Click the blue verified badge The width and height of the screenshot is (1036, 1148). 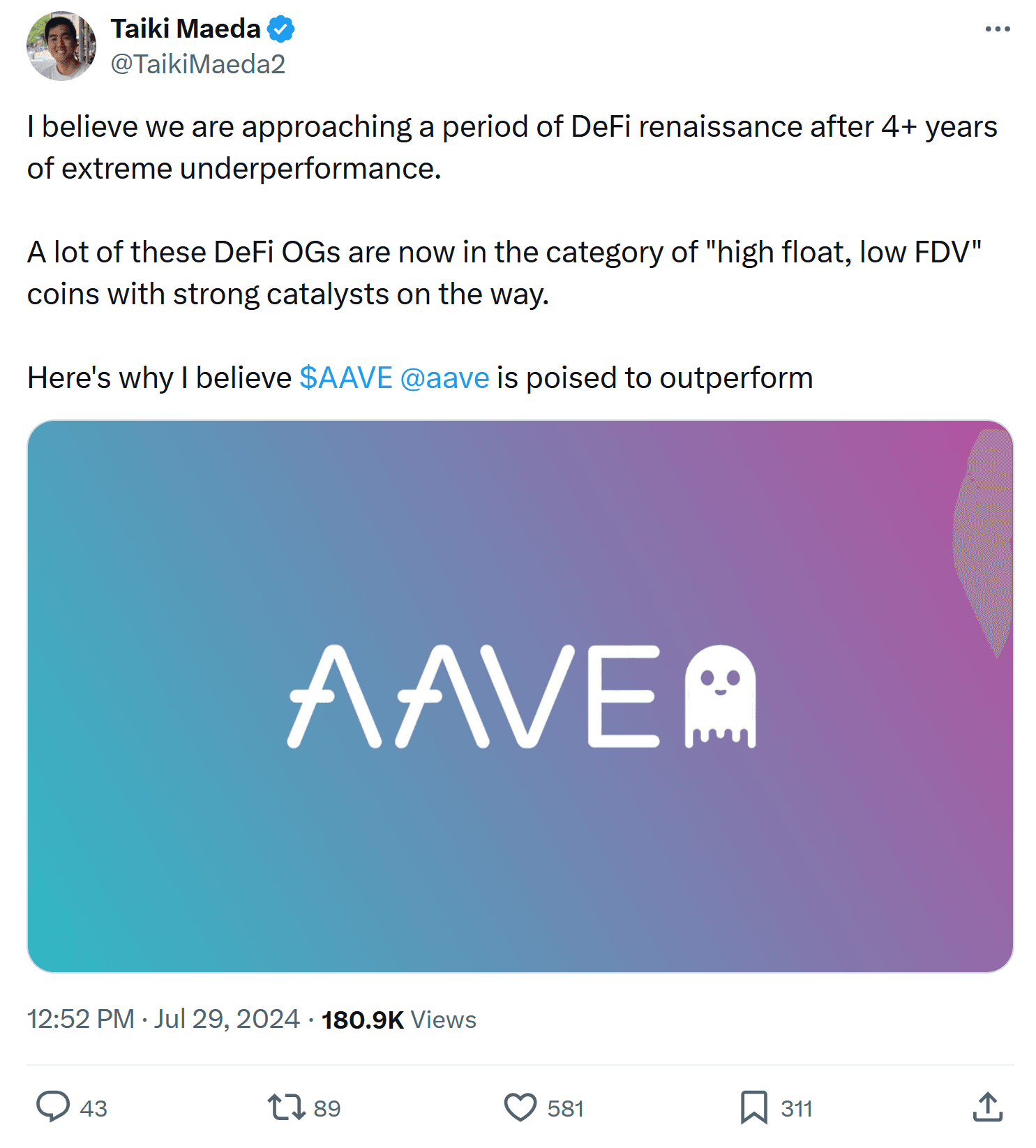click(280, 29)
